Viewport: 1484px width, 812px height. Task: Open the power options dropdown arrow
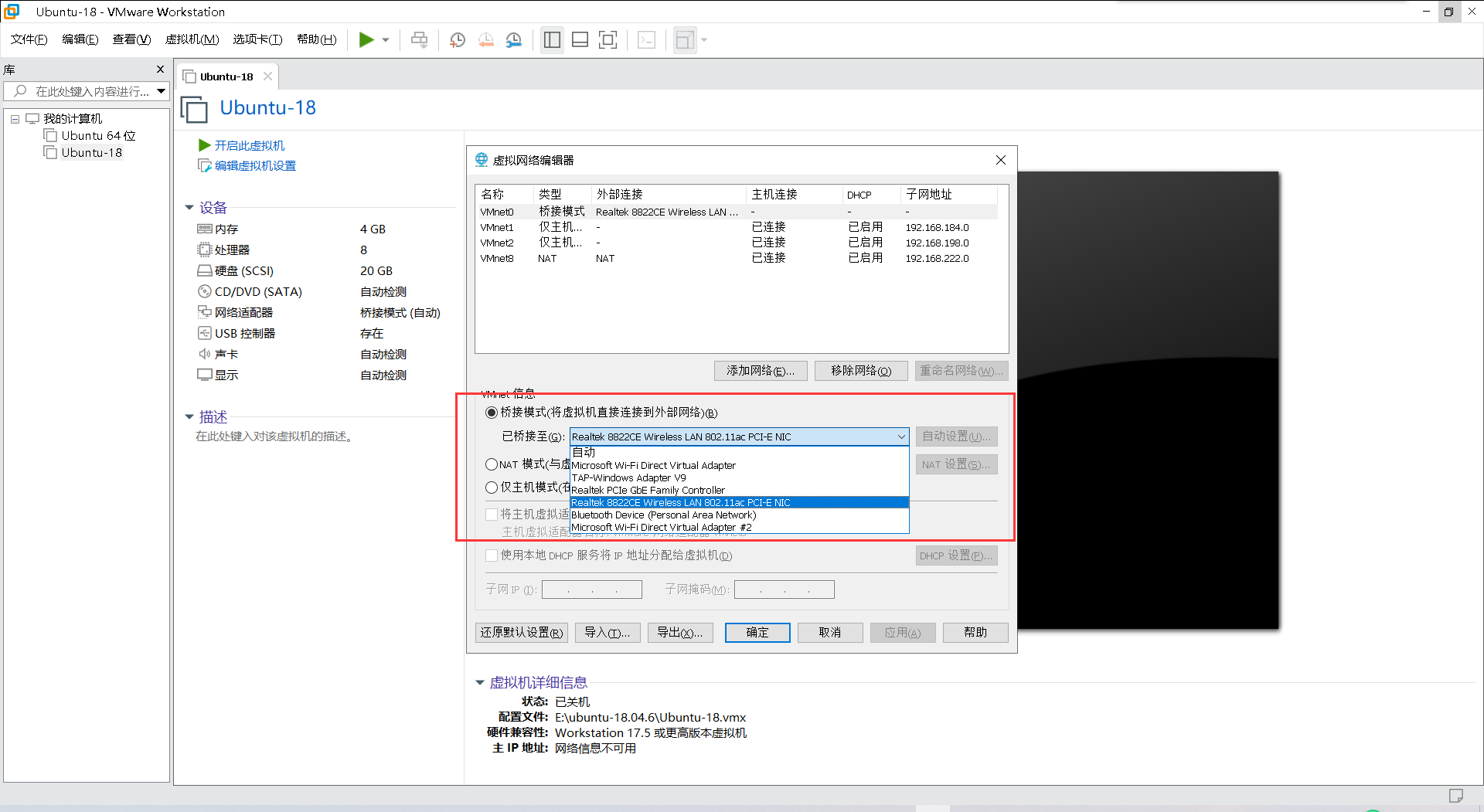point(386,40)
